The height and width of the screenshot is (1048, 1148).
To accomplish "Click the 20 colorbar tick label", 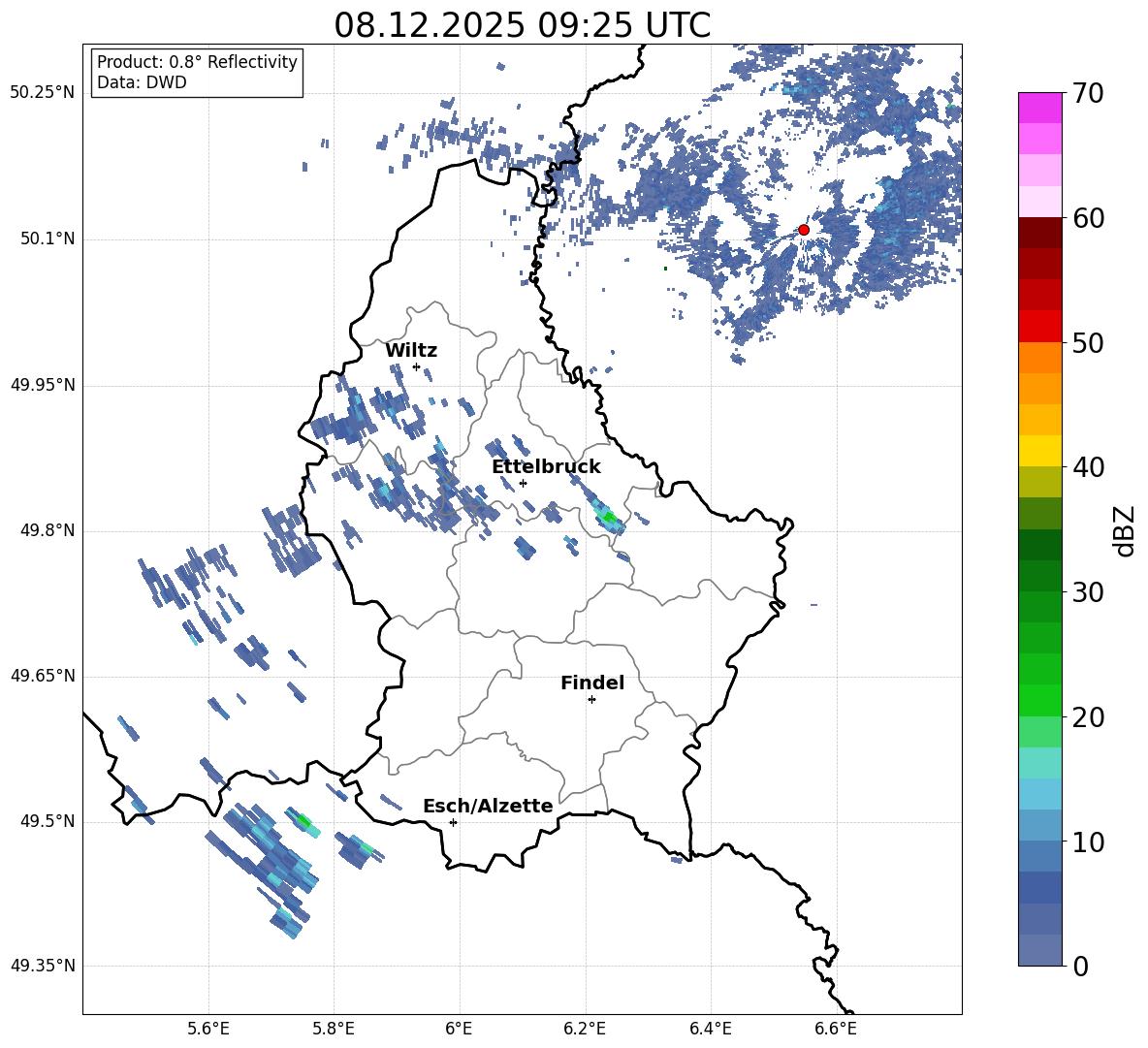I will click(x=1088, y=717).
